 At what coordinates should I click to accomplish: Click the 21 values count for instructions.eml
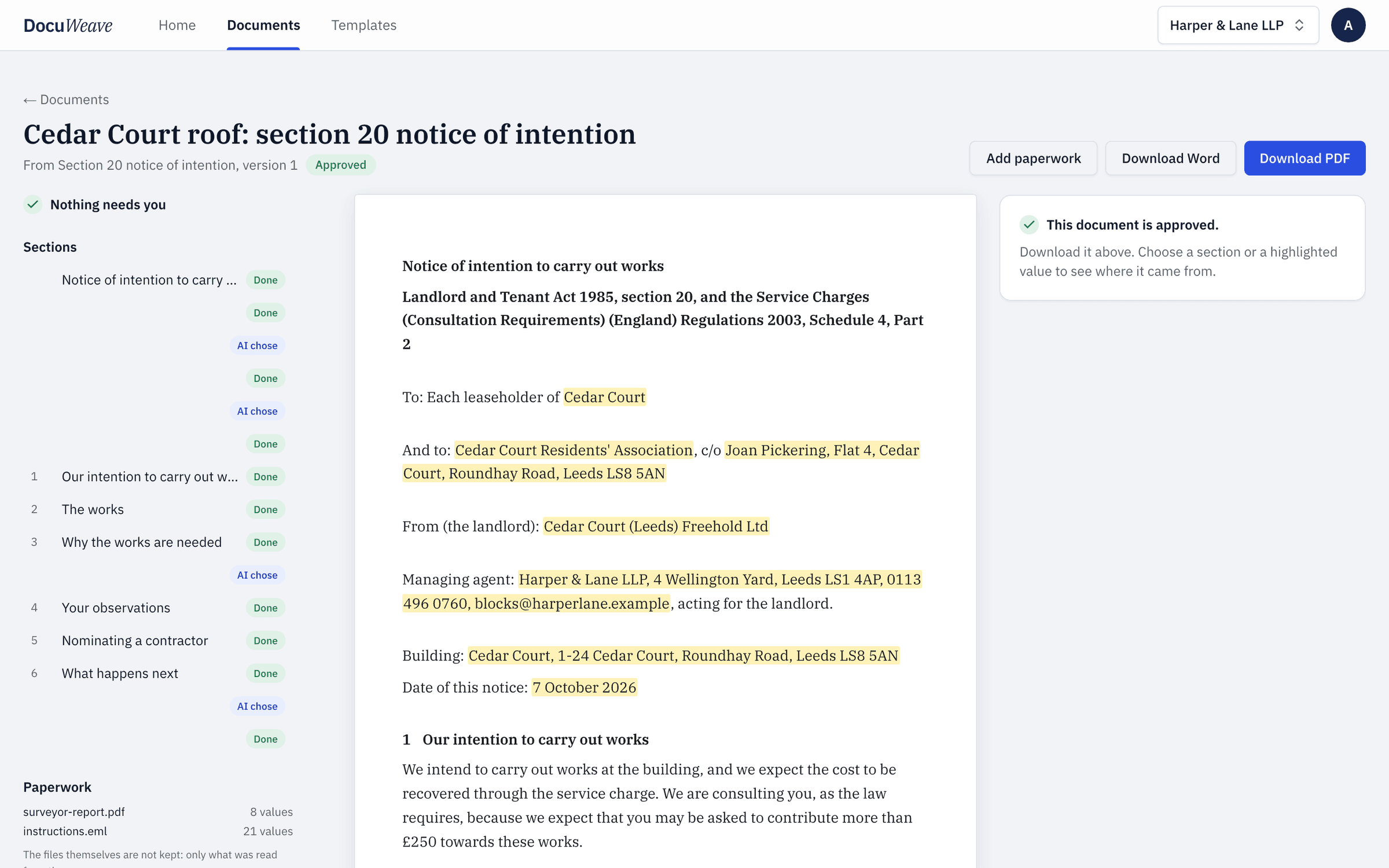pyautogui.click(x=267, y=831)
